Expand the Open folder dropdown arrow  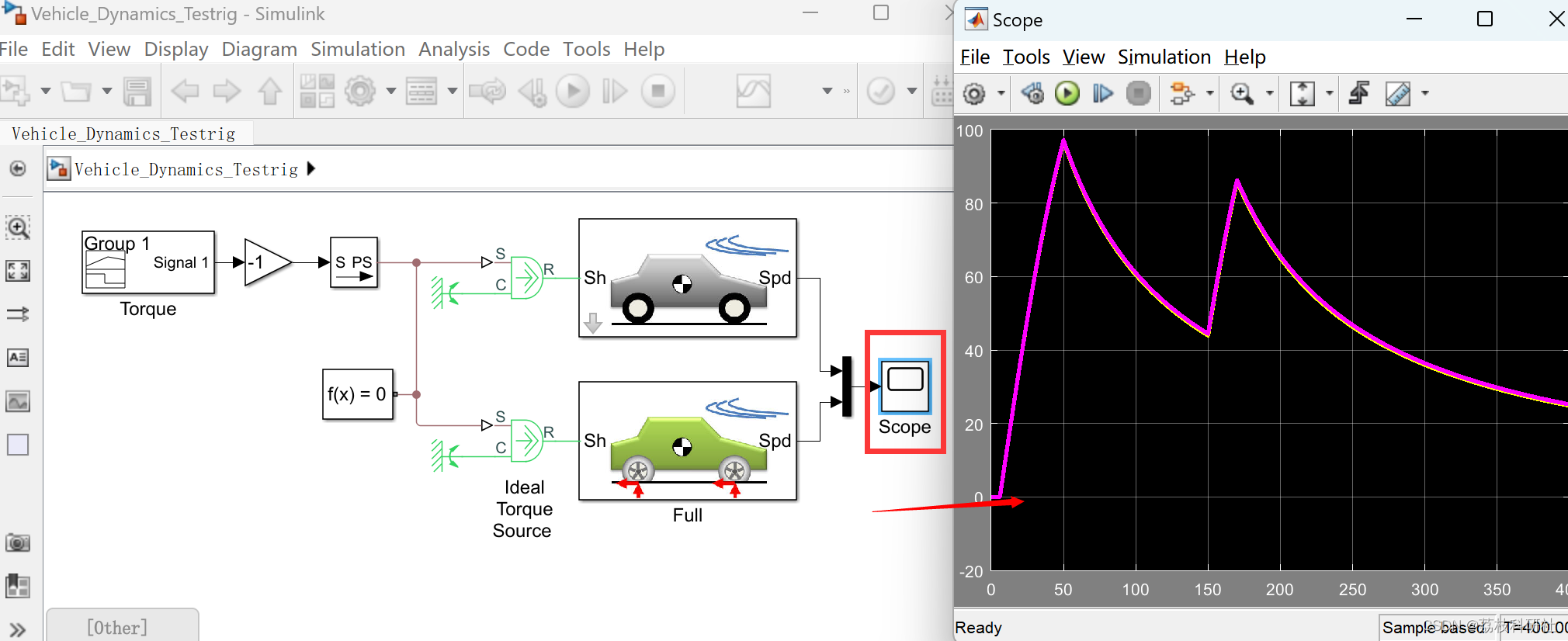107,91
